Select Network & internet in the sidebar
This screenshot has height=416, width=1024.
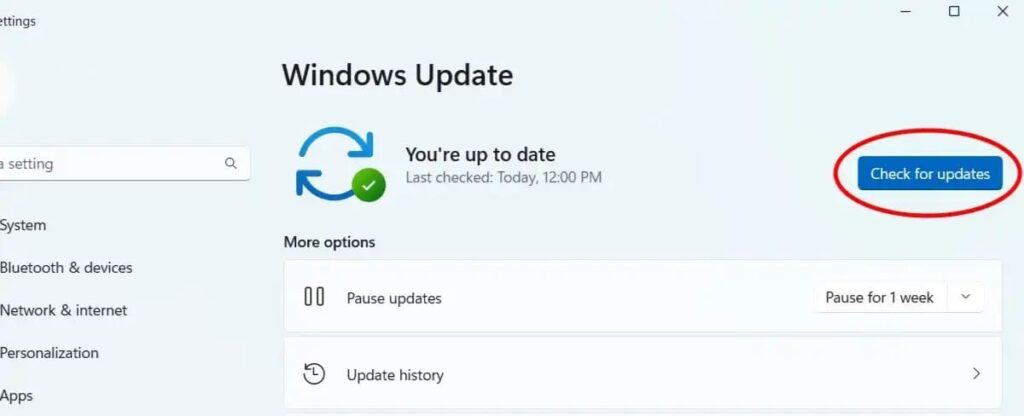(63, 310)
